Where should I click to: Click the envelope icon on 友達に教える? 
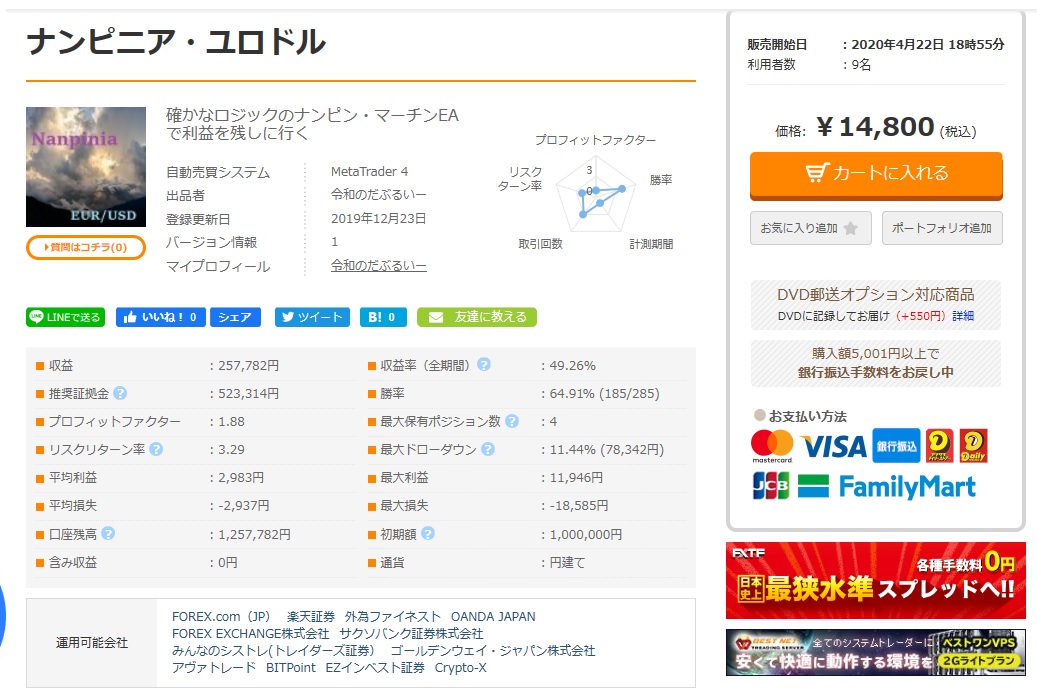[x=436, y=318]
